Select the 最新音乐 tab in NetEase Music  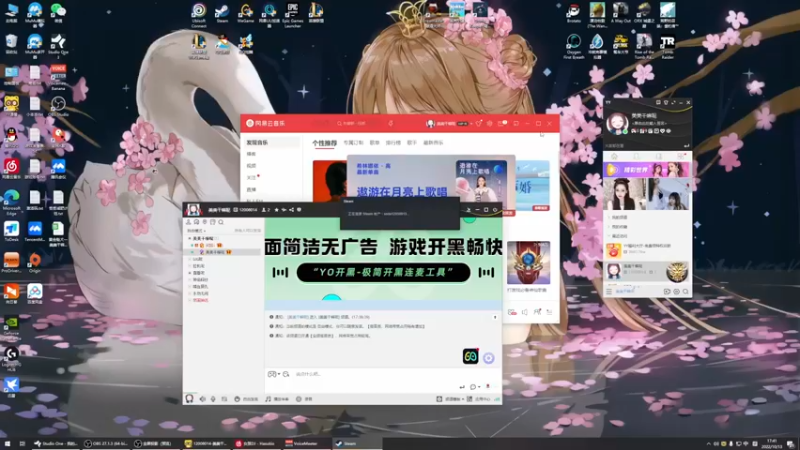click(x=433, y=143)
